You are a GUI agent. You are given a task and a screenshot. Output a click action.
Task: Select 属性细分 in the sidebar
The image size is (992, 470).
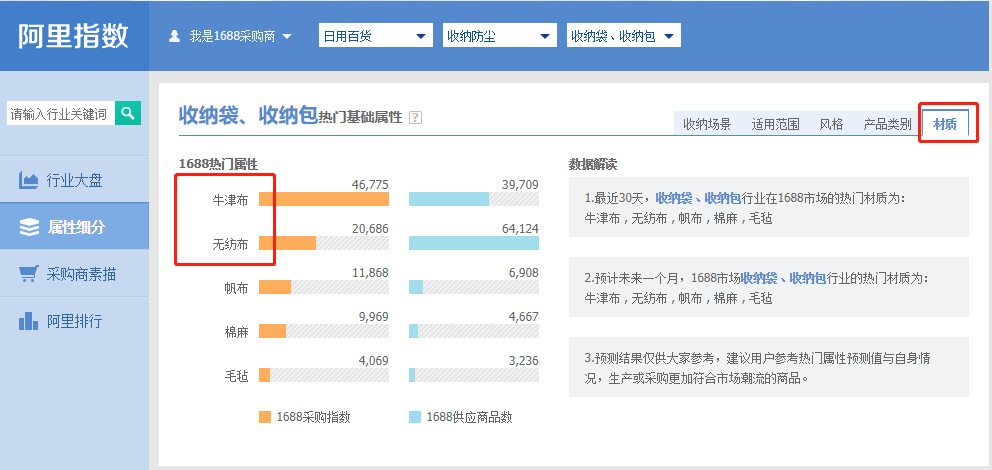click(x=74, y=227)
